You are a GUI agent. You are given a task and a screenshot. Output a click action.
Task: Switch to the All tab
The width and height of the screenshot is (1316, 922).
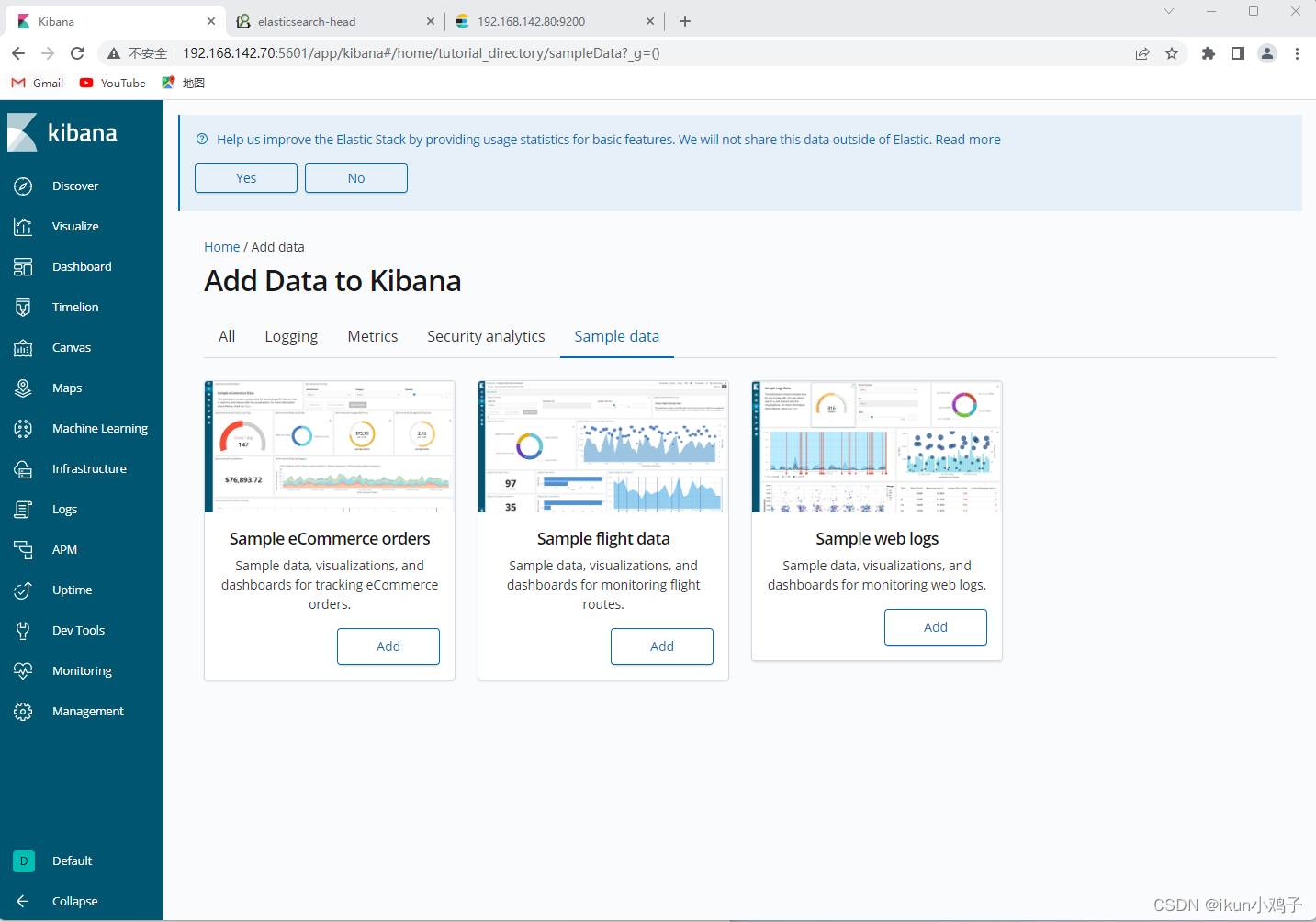coord(227,336)
